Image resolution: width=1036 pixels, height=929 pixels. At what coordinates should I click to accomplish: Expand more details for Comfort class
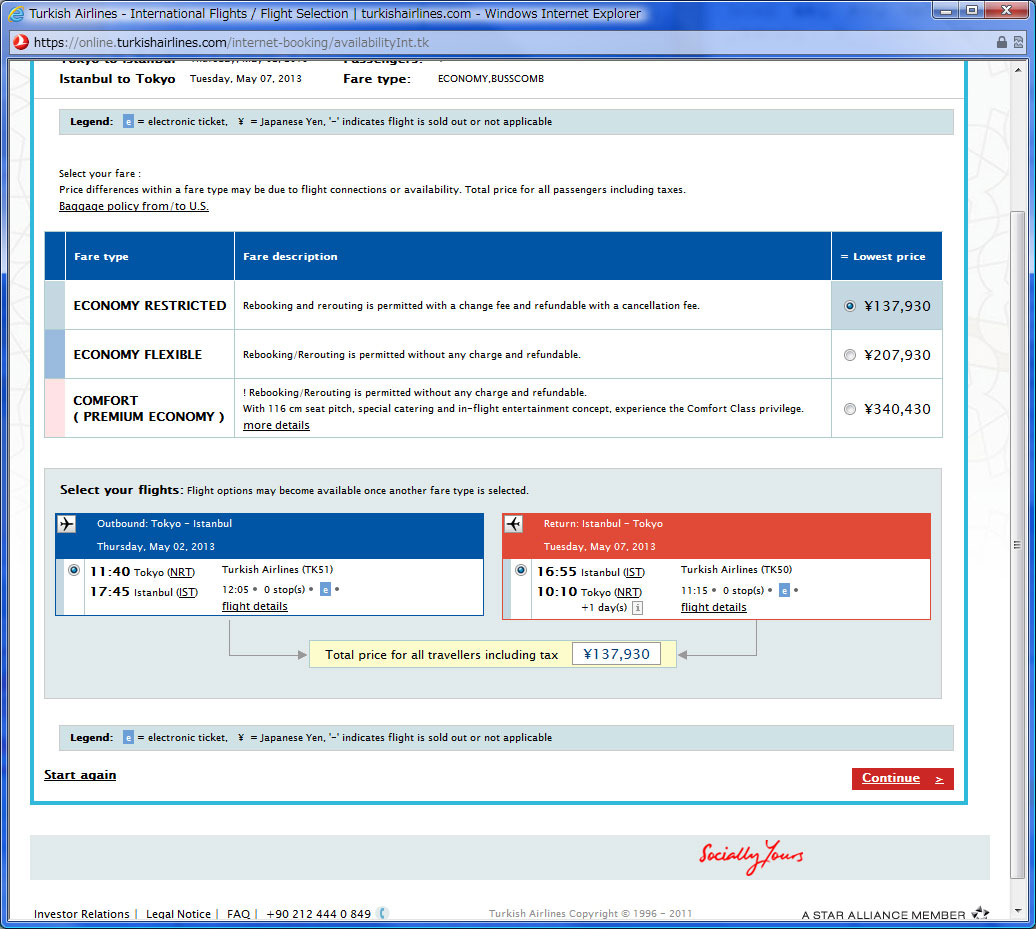click(x=276, y=426)
